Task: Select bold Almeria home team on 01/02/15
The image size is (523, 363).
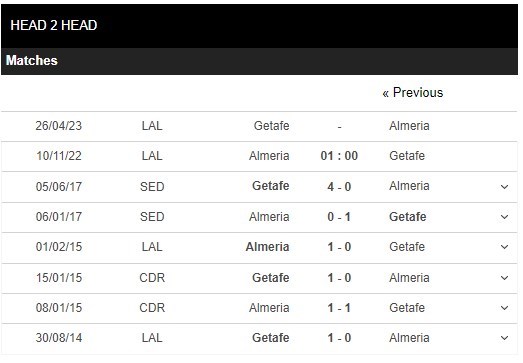Action: click(x=267, y=247)
